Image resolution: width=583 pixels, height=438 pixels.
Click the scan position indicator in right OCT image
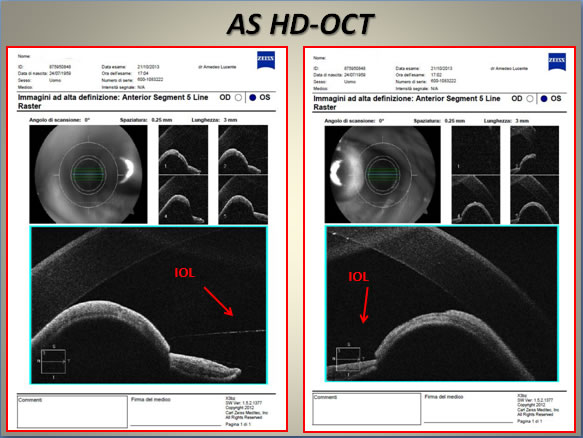click(x=348, y=359)
